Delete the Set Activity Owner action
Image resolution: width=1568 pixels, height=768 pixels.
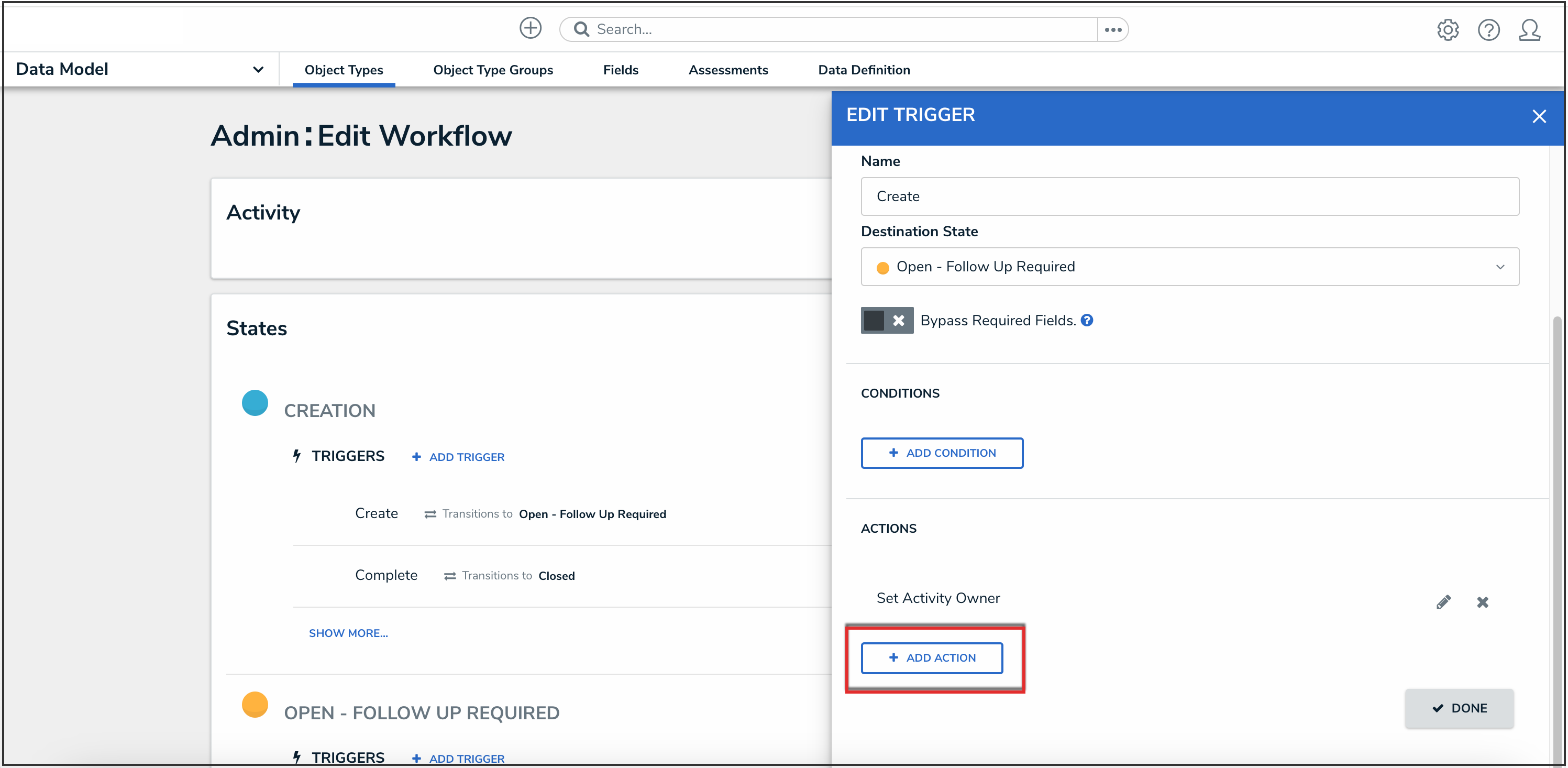click(x=1482, y=602)
